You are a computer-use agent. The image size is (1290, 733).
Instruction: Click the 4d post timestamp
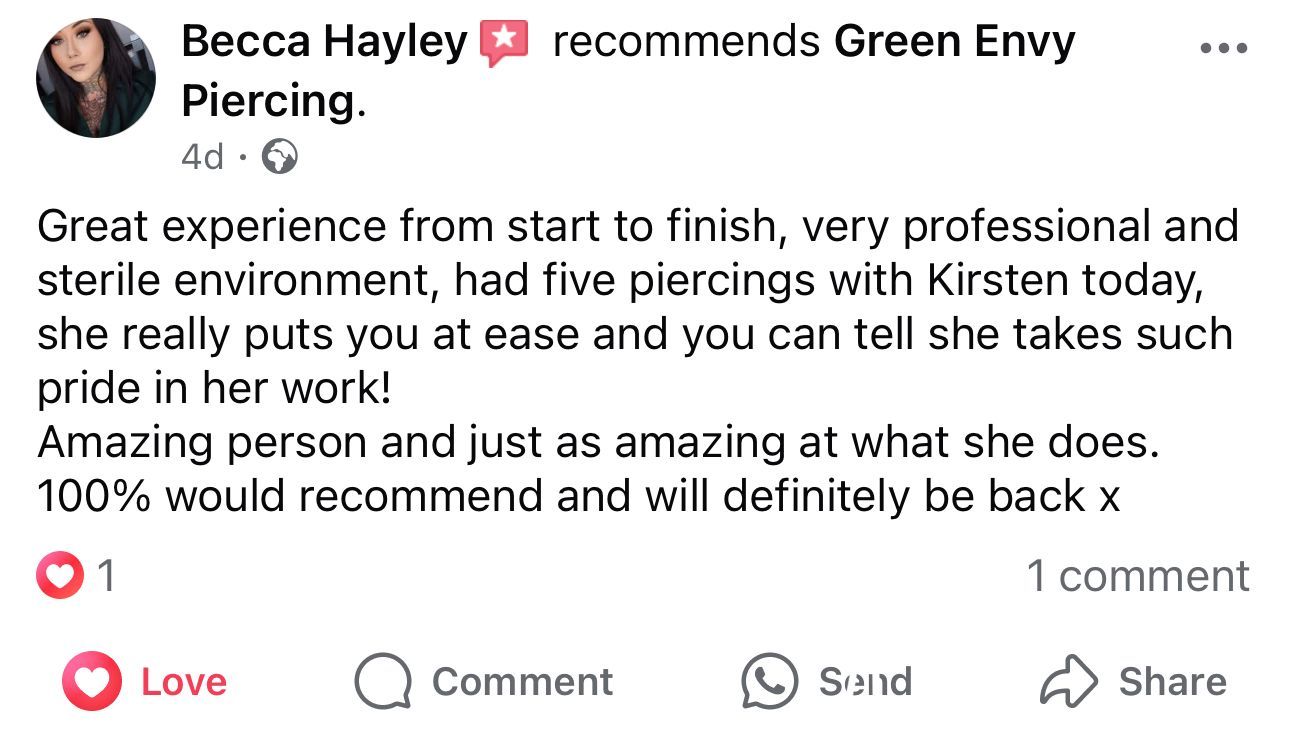(203, 156)
